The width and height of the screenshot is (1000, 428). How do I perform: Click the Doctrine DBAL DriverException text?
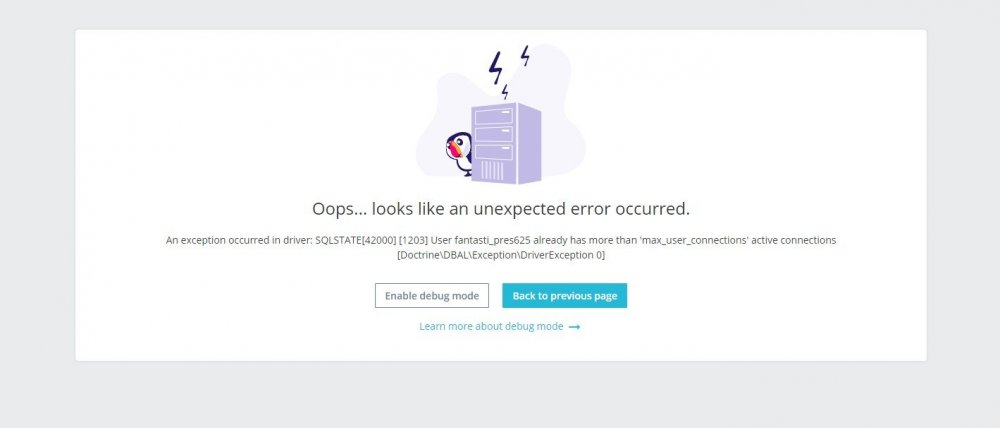[x=501, y=255]
